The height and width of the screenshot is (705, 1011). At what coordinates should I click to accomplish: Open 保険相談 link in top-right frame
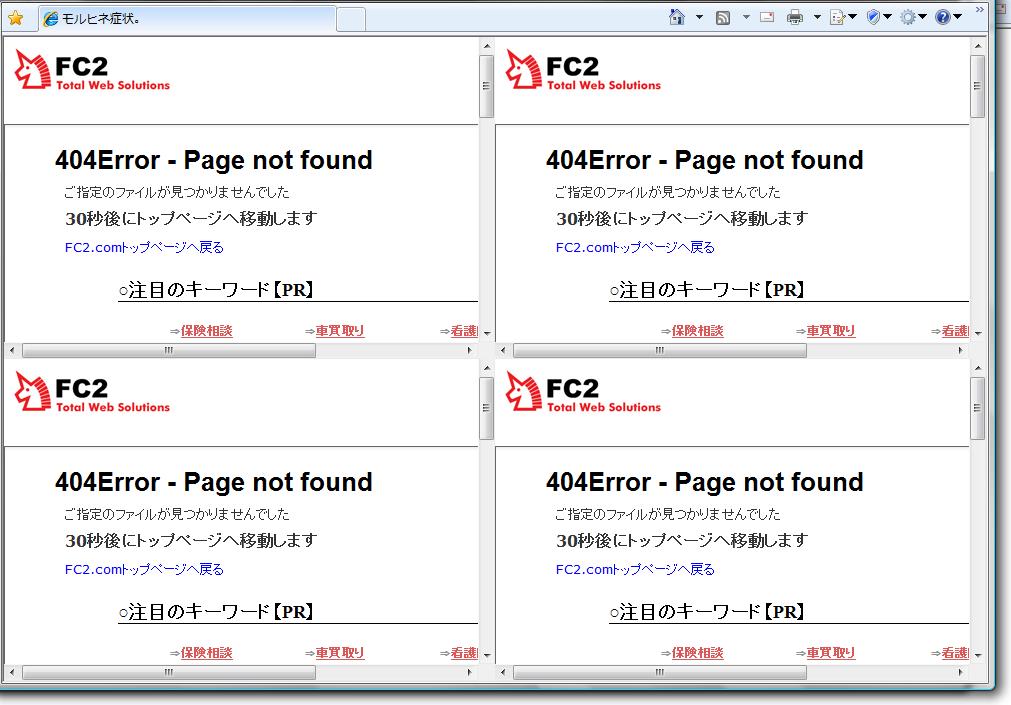pos(698,331)
